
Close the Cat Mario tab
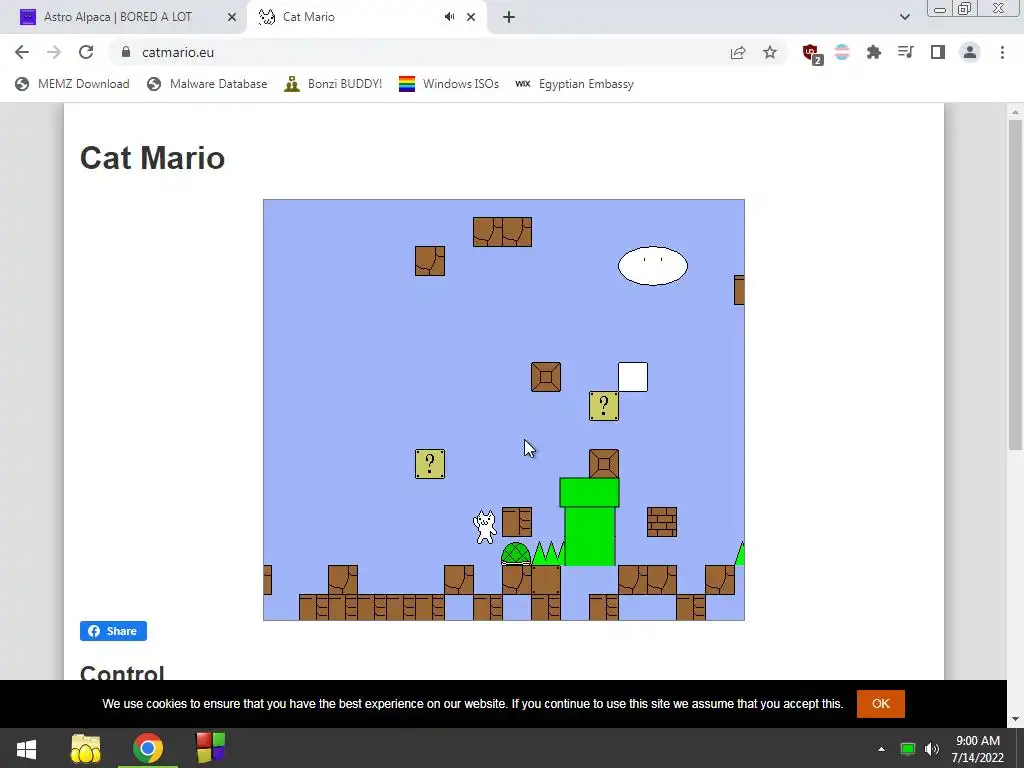click(x=471, y=17)
